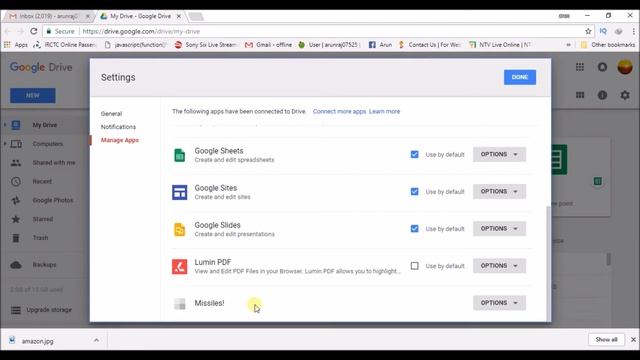
Task: Select the Manage Apps settings tab
Action: click(x=120, y=140)
